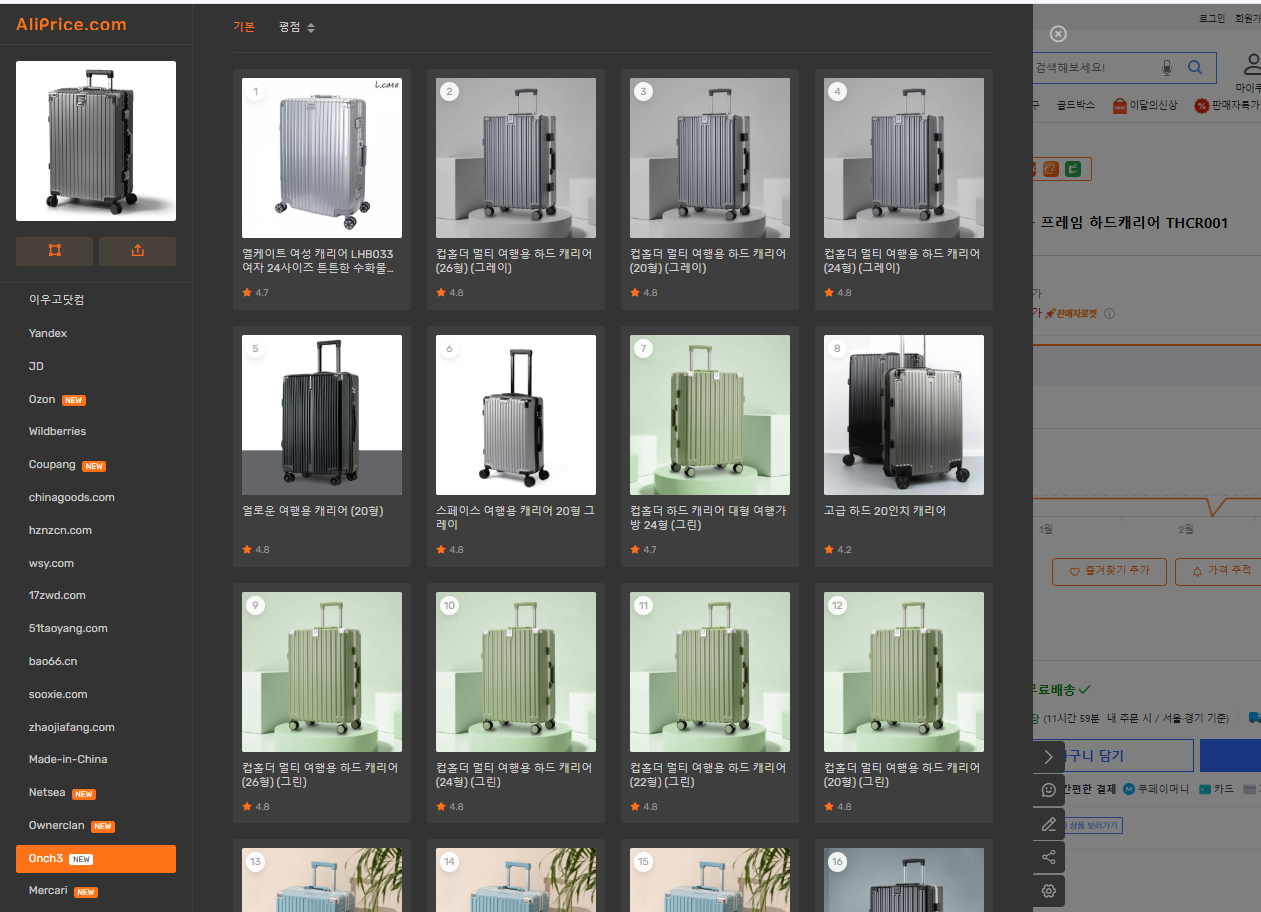Open result 13 blue suitcase thumbnail
The width and height of the screenshot is (1261, 912).
pos(322,880)
